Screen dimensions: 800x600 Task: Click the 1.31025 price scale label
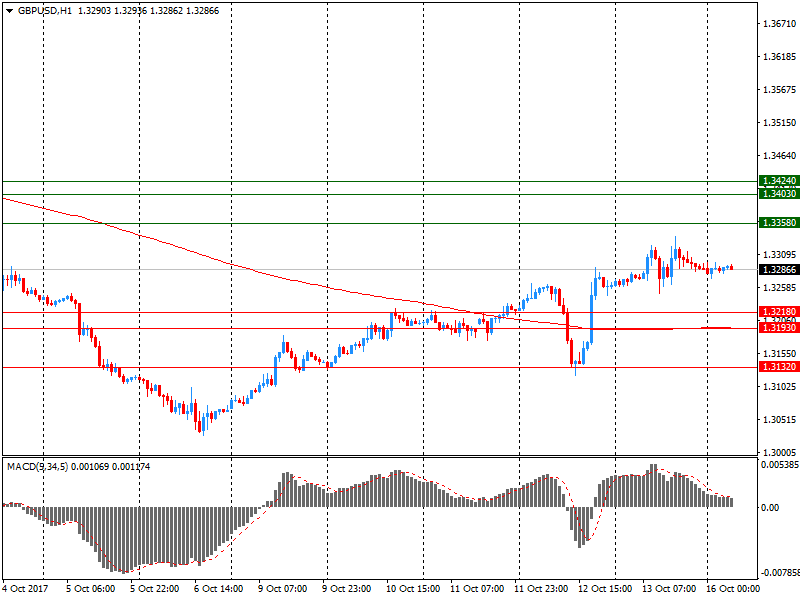coord(779,387)
